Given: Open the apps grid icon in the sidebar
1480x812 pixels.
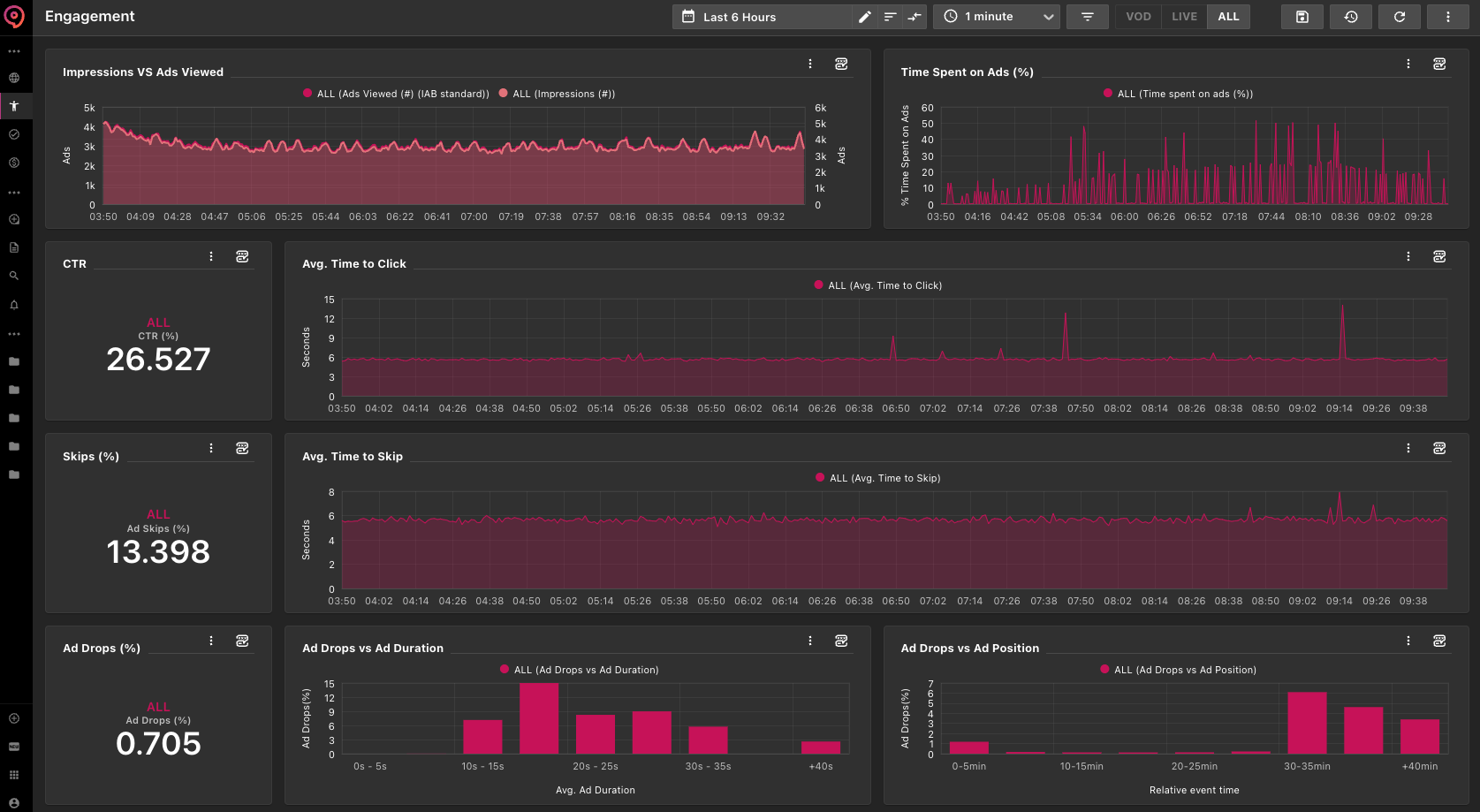Looking at the screenshot, I should [x=14, y=775].
